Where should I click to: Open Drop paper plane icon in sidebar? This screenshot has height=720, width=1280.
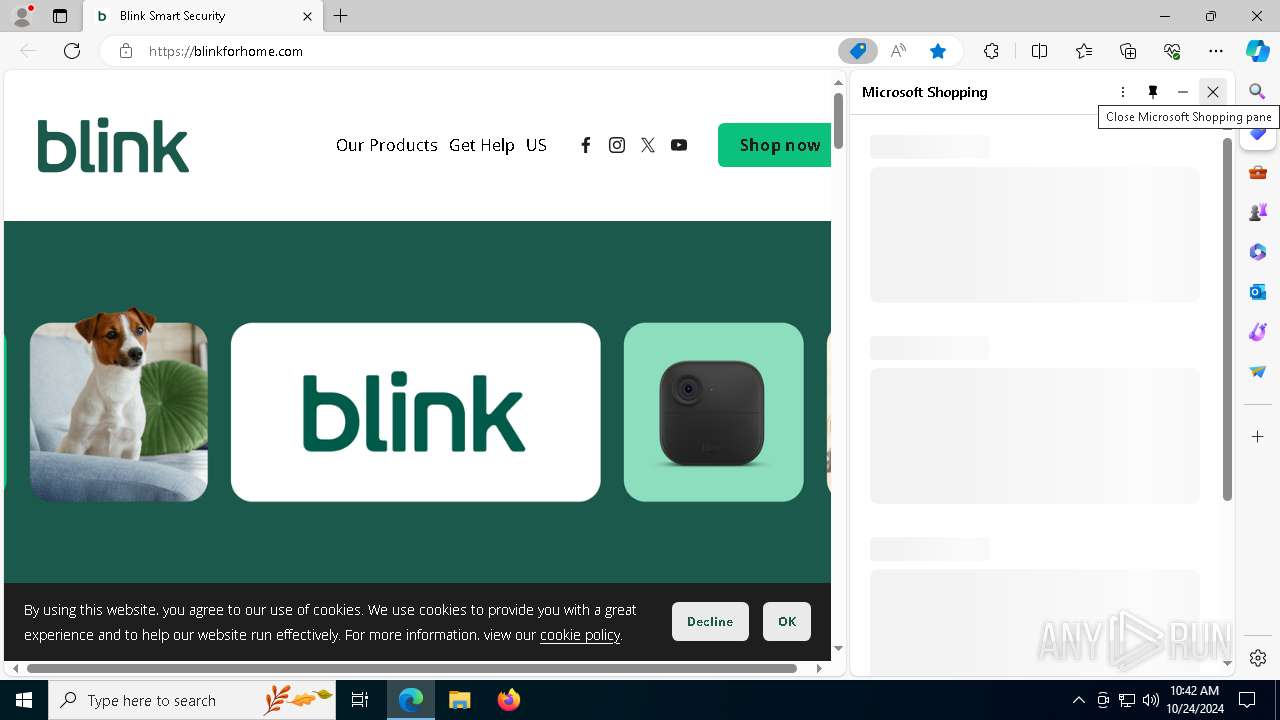(x=1258, y=372)
